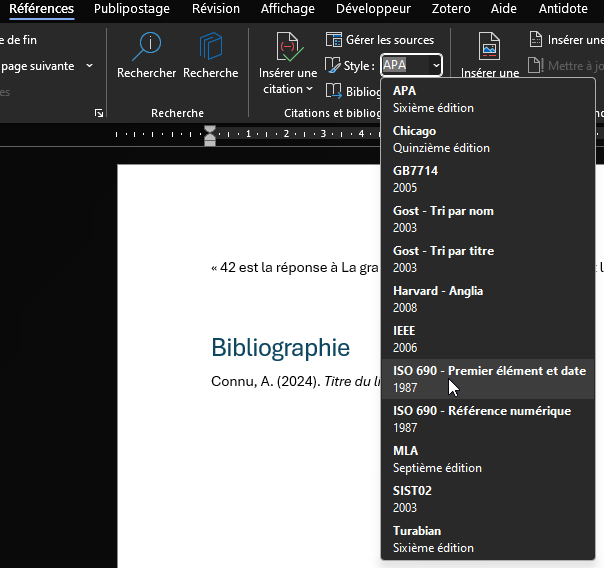Click the Rechercher magnifier icon
Image resolution: width=604 pixels, height=568 pixels.
click(146, 47)
